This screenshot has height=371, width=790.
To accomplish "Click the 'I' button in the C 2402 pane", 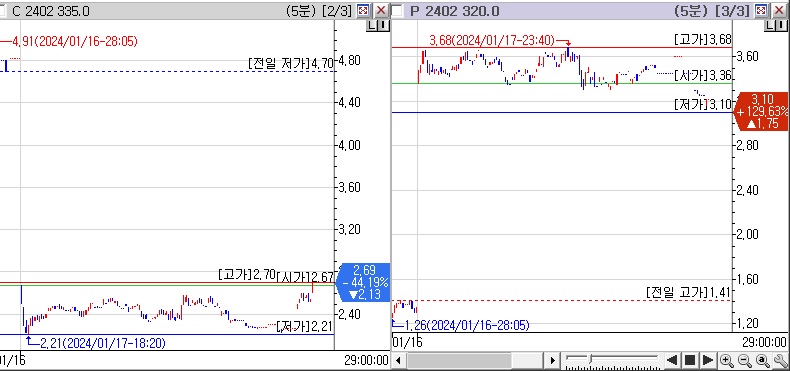I will pyautogui.click(x=383, y=25).
